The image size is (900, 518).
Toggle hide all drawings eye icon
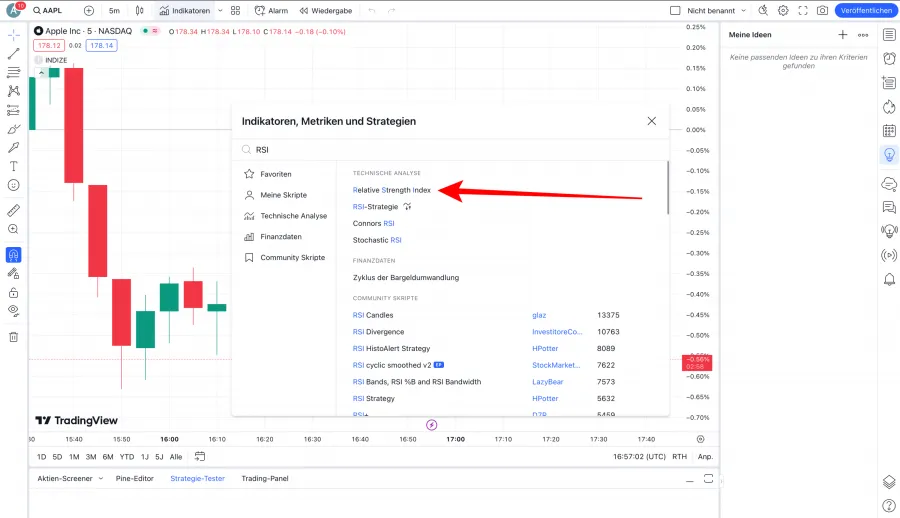pyautogui.click(x=14, y=311)
